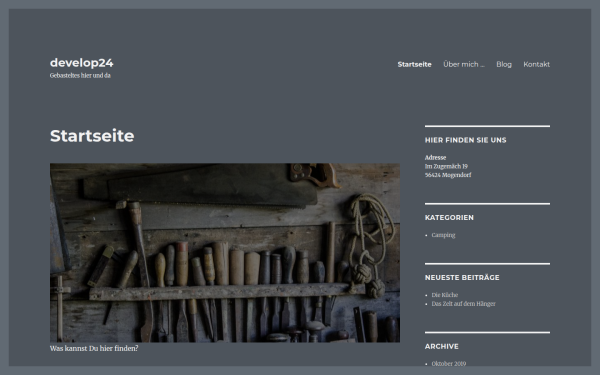The height and width of the screenshot is (375, 600).
Task: Click the text 56424 Mogendorf
Action: pyautogui.click(x=448, y=175)
